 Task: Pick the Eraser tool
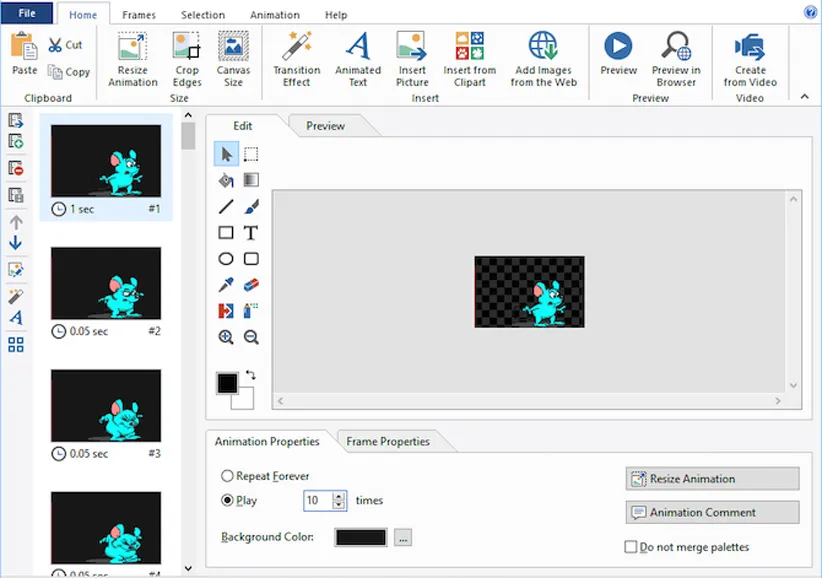(251, 285)
